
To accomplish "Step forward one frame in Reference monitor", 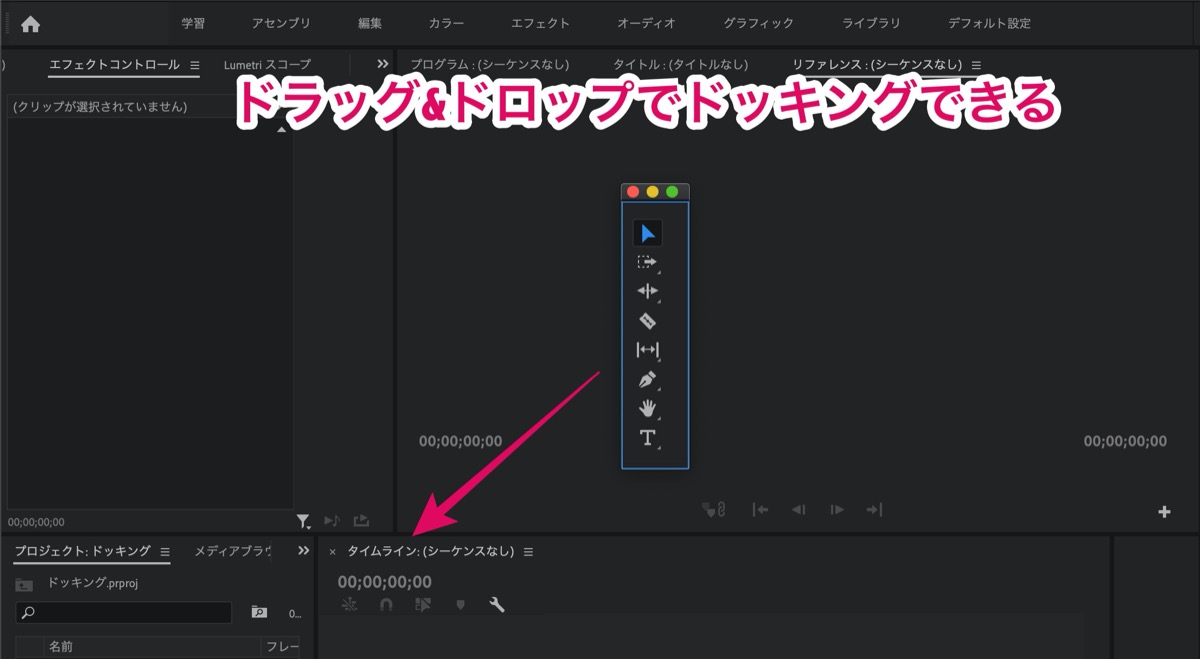I will pos(837,510).
